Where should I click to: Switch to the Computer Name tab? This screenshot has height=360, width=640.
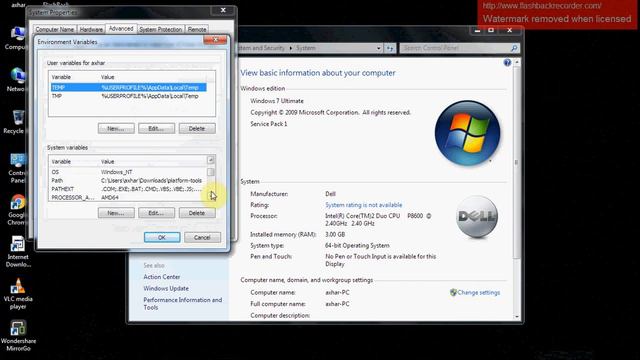tap(55, 29)
